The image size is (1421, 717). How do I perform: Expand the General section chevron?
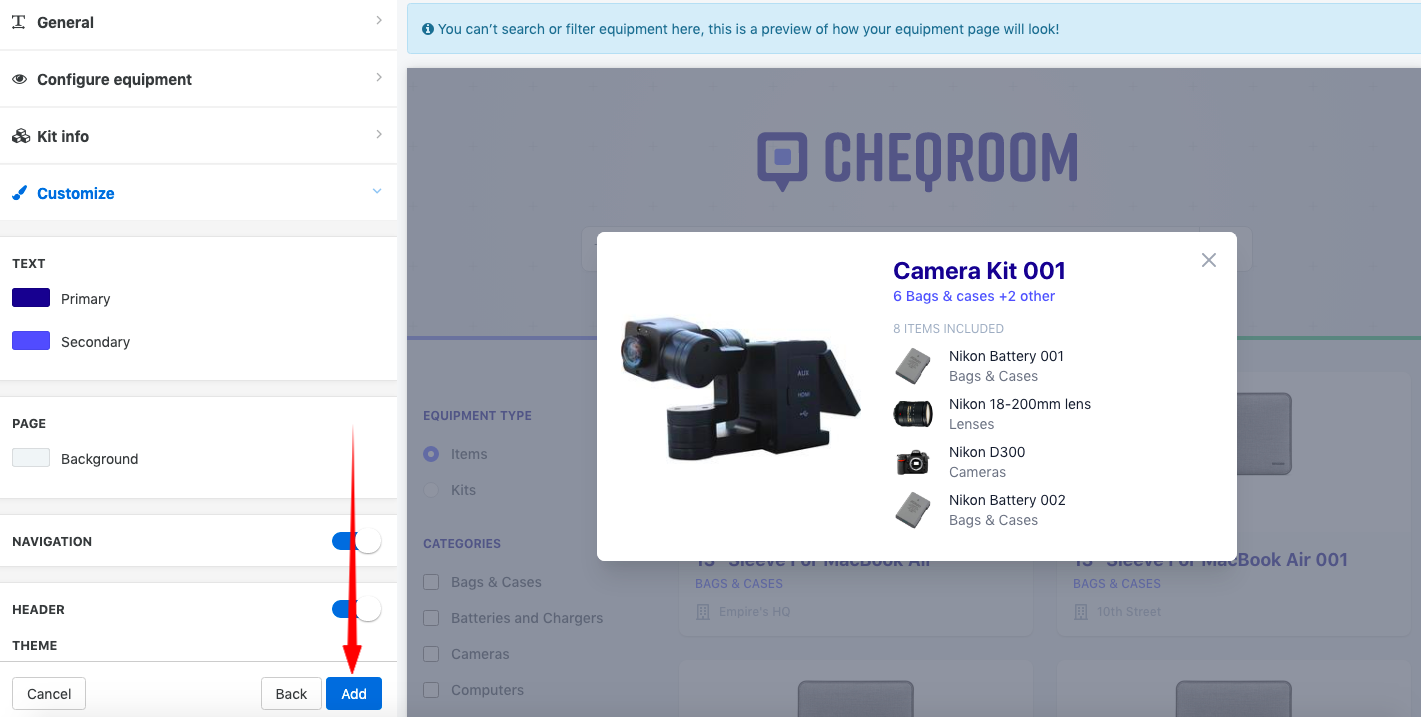click(378, 20)
